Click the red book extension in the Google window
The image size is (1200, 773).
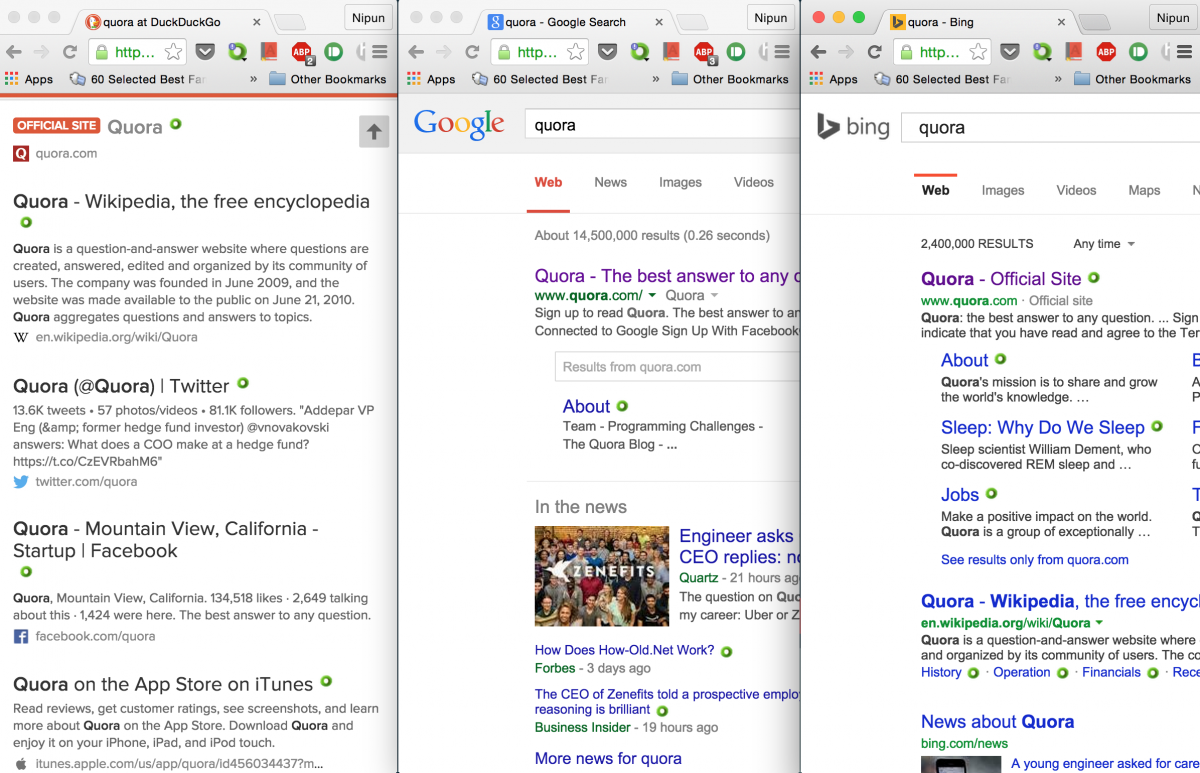click(671, 52)
